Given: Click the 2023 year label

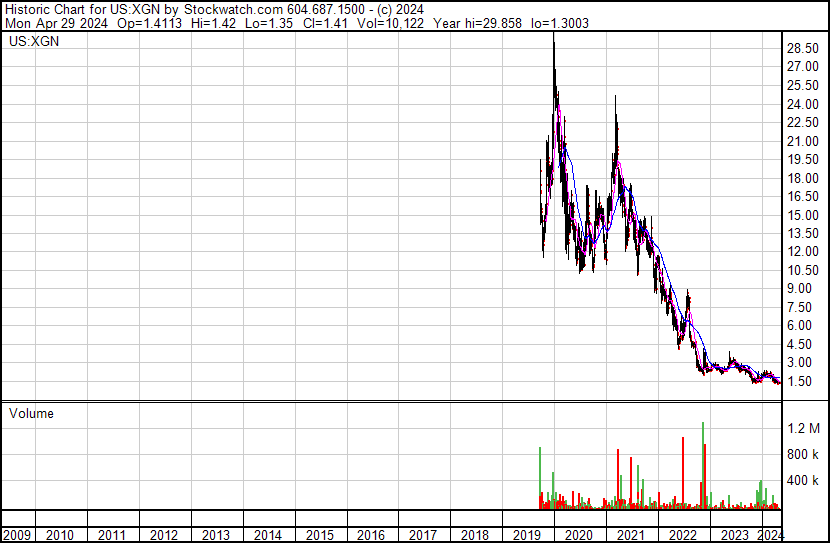Looking at the screenshot, I should click(x=735, y=535).
